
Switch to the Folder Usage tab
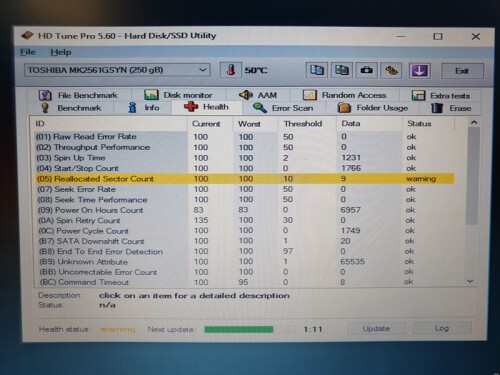click(x=373, y=108)
